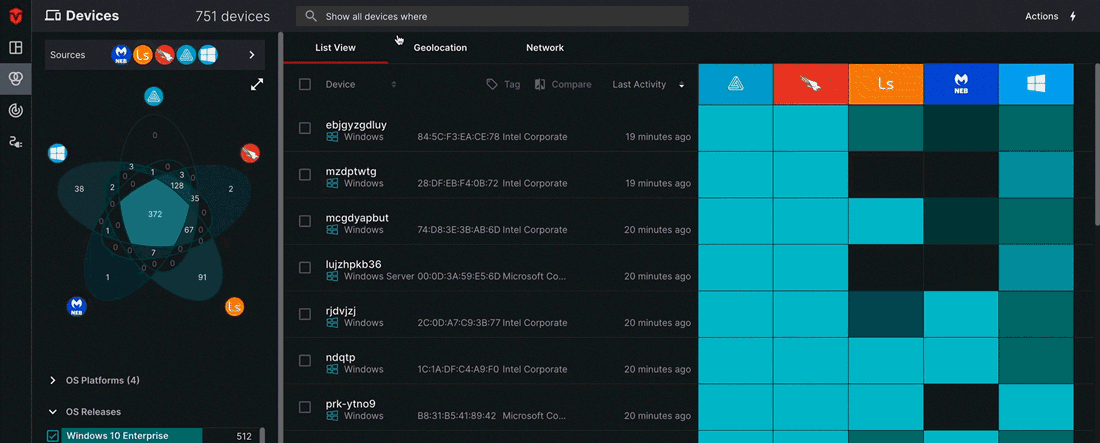Click the Tag button label

pos(512,84)
